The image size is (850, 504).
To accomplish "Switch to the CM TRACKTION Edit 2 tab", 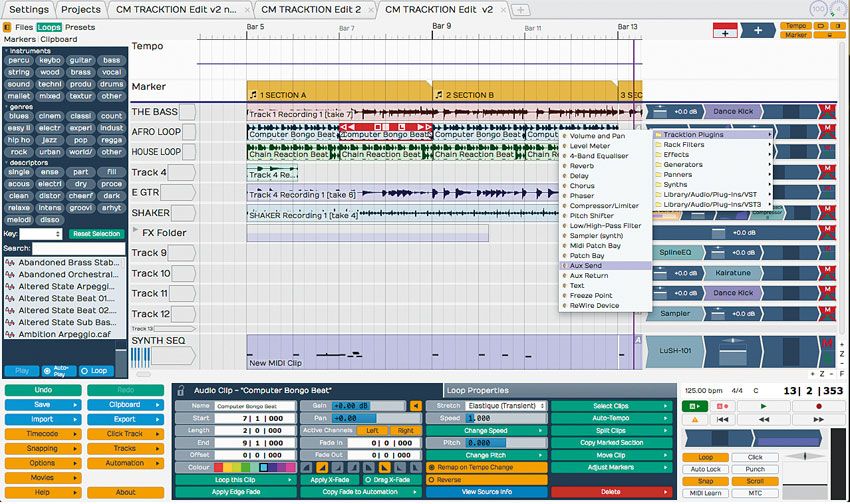I will click(x=311, y=10).
